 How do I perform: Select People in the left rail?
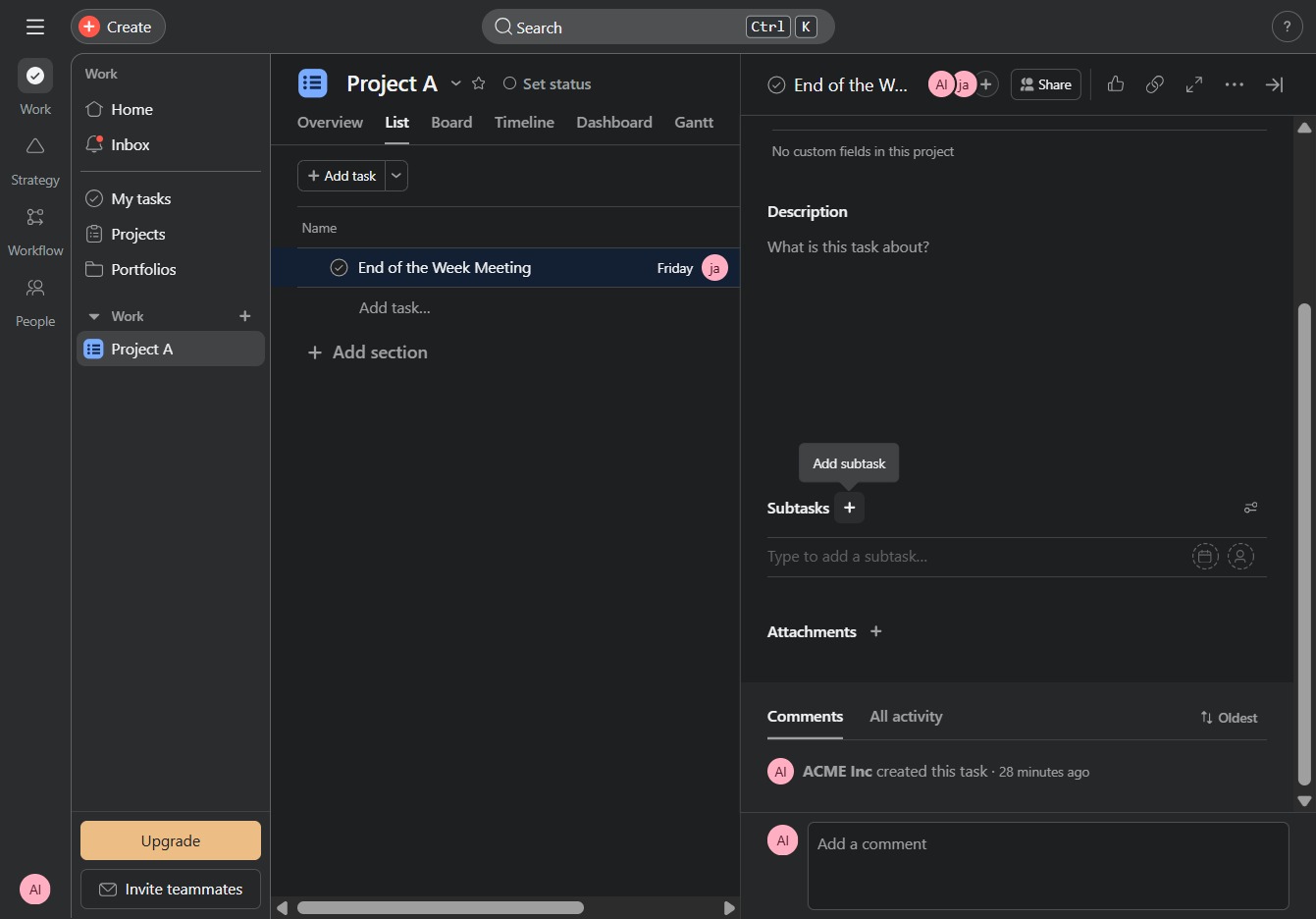coord(35,301)
